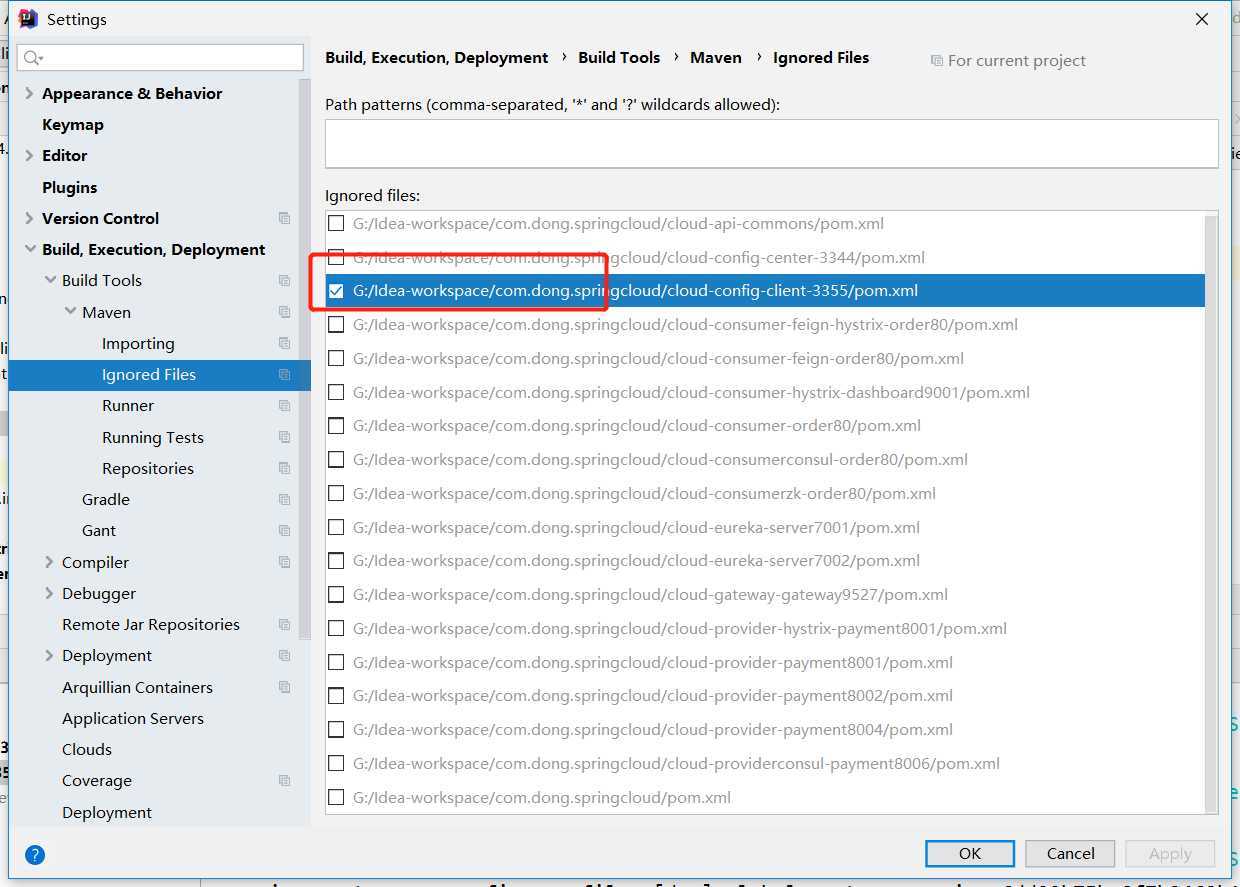
Task: Expand Appearance & Behavior section
Action: tap(29, 93)
